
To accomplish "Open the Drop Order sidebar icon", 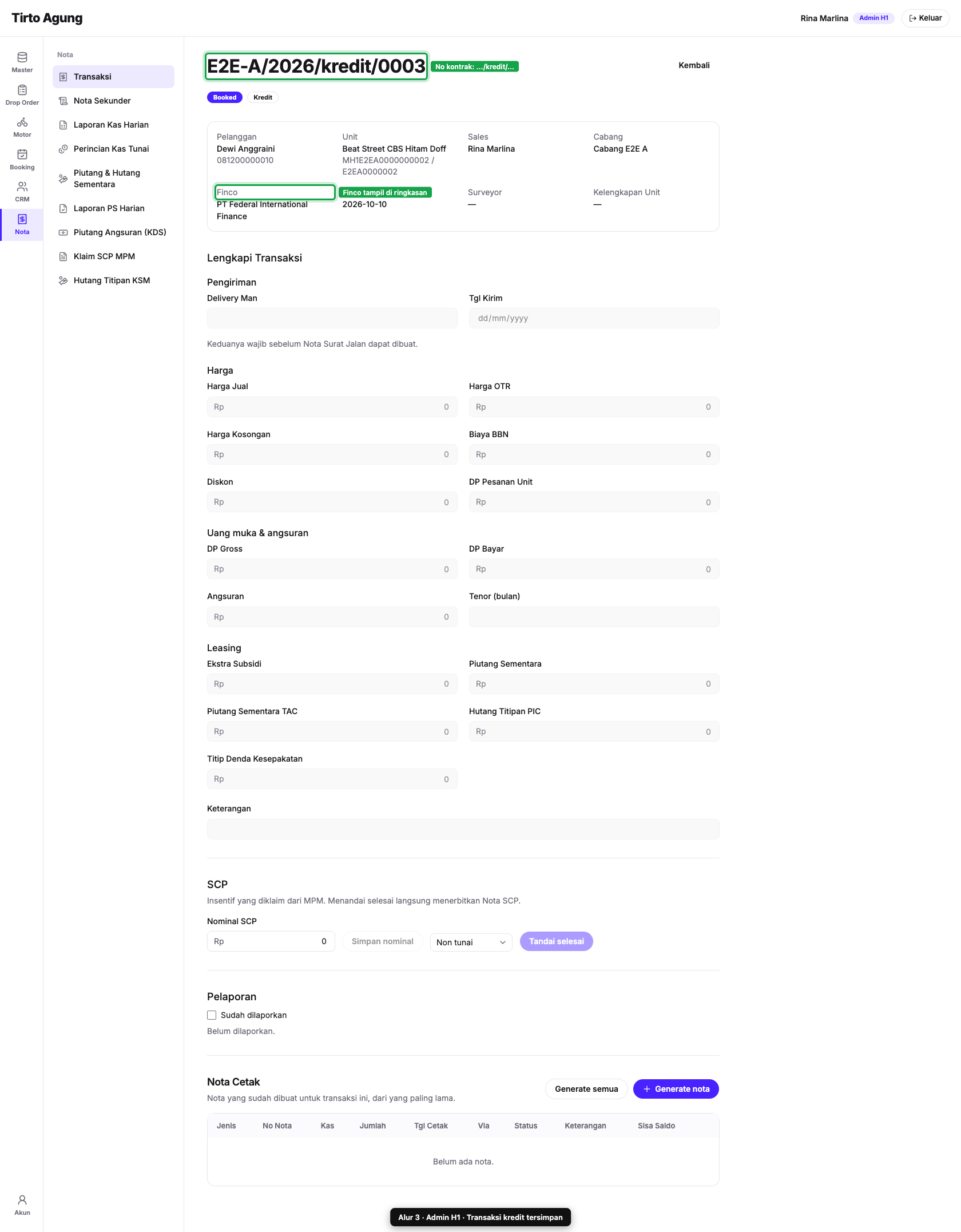I will click(x=22, y=90).
